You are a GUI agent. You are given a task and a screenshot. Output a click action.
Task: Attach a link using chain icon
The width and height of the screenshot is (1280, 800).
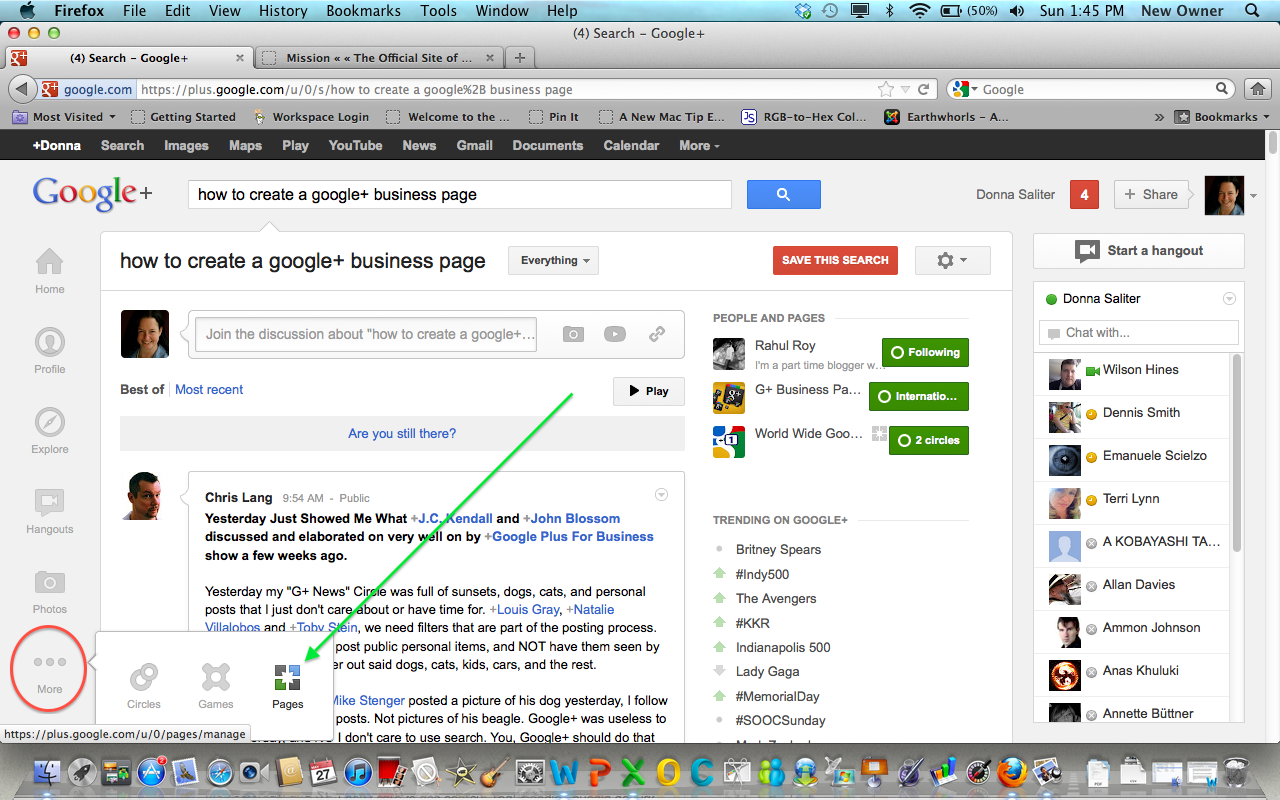(x=657, y=334)
